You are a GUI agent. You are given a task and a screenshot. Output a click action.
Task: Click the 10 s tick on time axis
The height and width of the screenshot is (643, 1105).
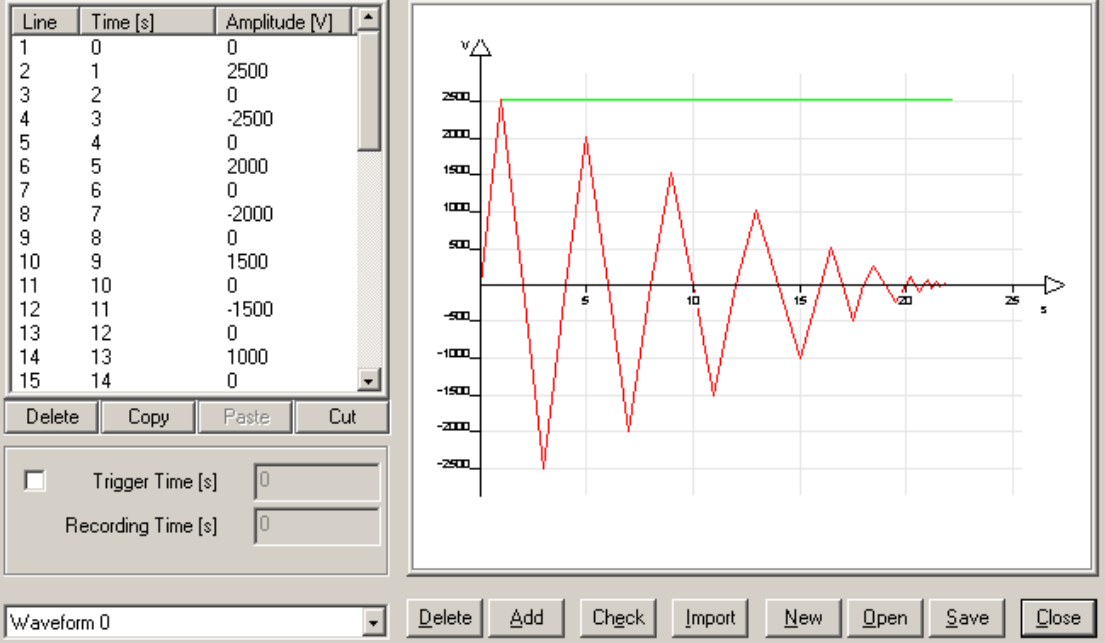pyautogui.click(x=693, y=300)
